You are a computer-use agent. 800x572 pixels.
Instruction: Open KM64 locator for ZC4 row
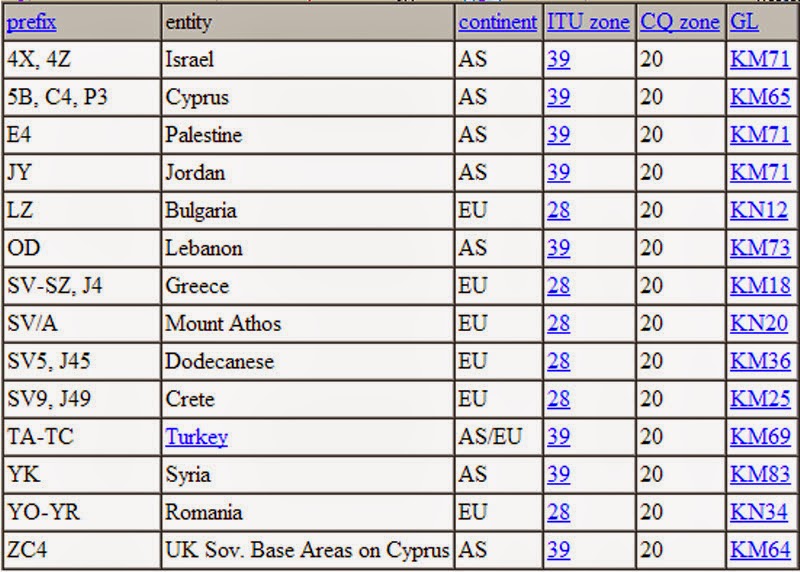(760, 550)
